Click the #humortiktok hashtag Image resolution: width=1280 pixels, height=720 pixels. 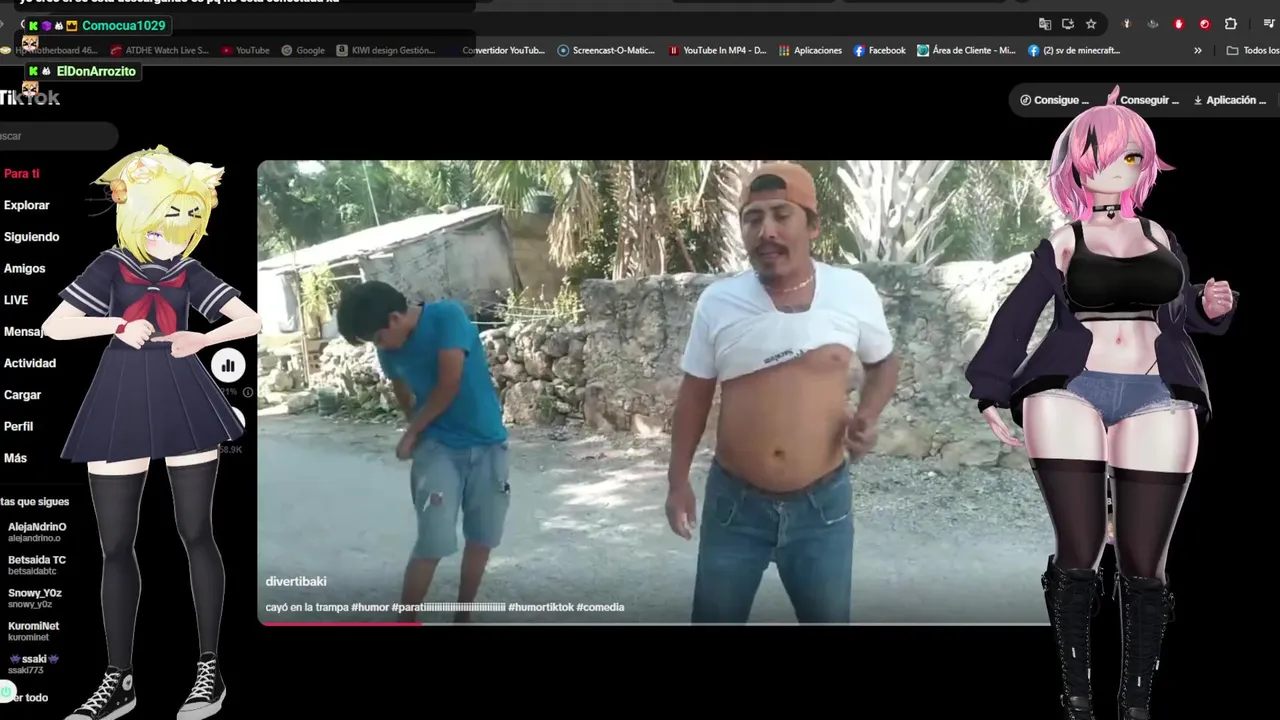point(541,607)
